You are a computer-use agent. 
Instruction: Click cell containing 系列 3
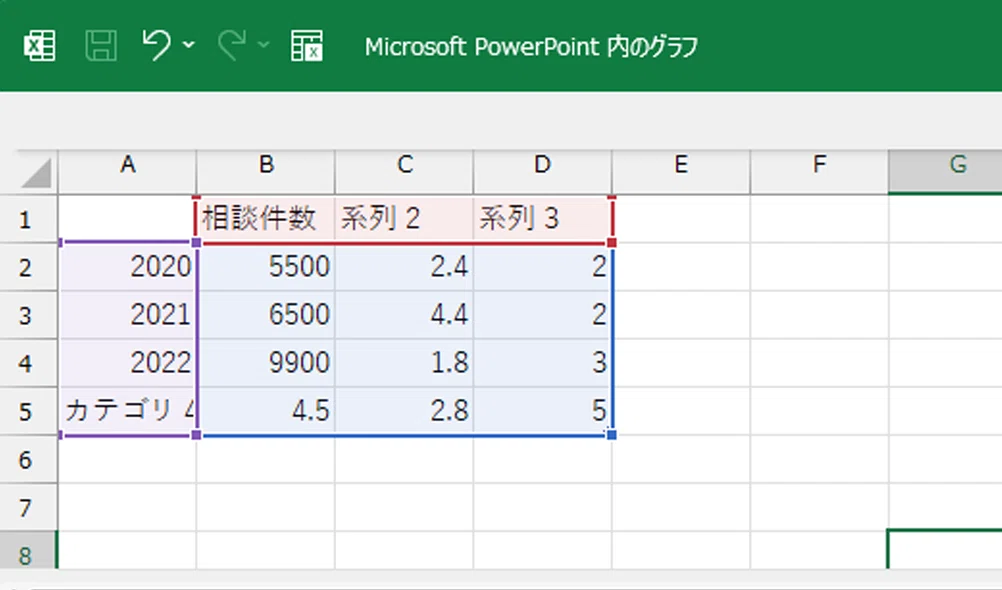click(x=543, y=219)
